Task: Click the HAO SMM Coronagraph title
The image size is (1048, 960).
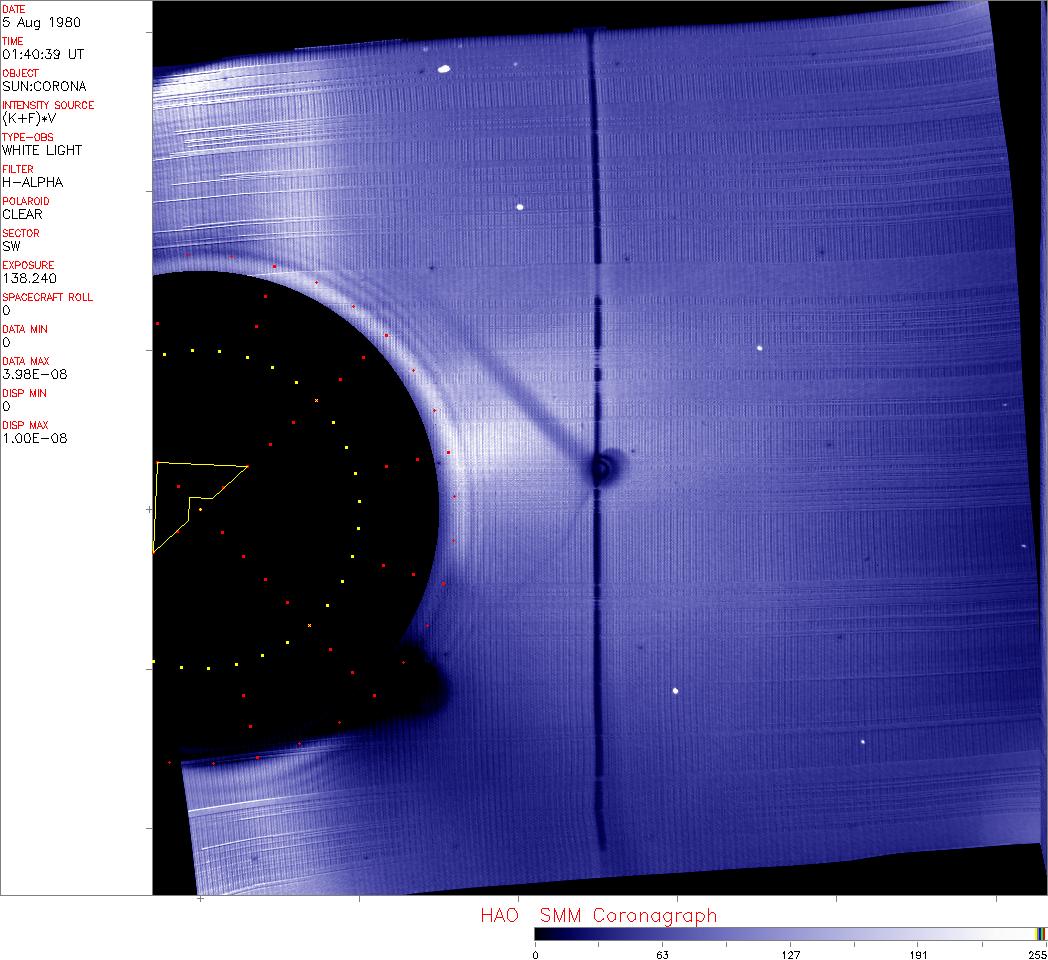Action: click(x=598, y=915)
